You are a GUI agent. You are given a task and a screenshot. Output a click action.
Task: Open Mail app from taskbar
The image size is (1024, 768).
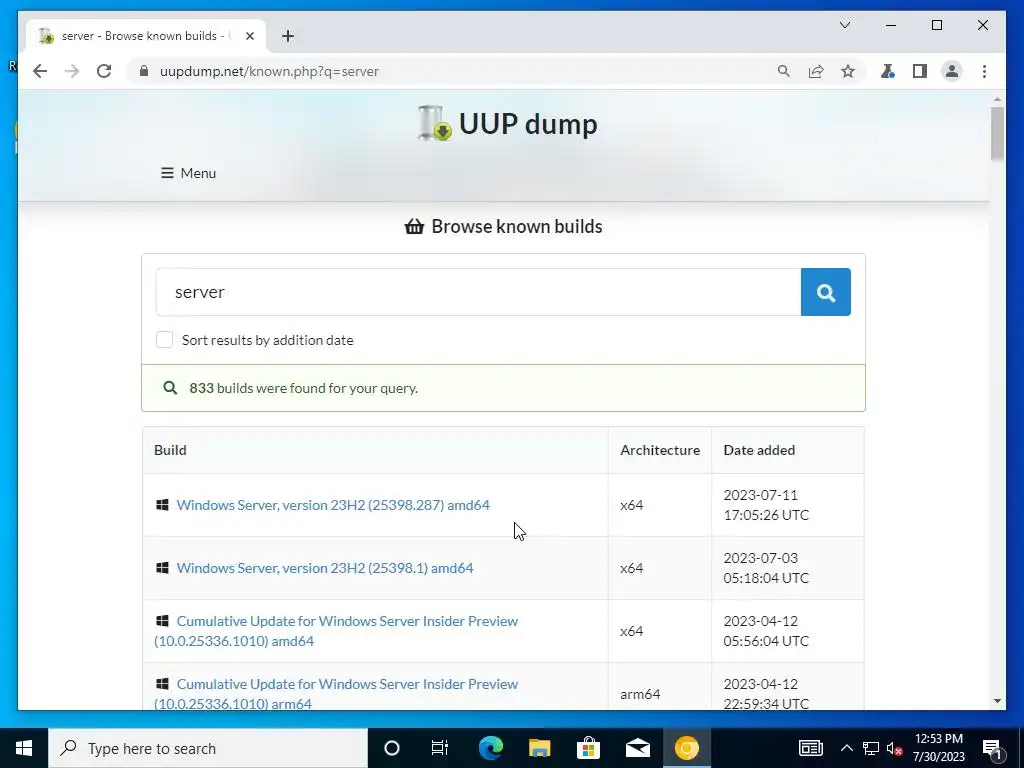click(637, 748)
